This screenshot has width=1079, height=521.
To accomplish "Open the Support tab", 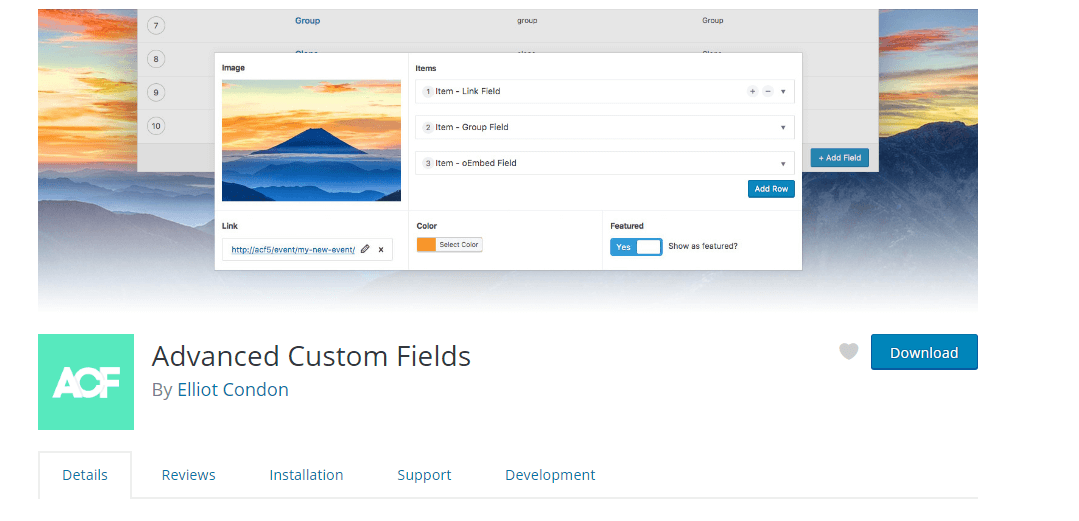I will pos(424,475).
